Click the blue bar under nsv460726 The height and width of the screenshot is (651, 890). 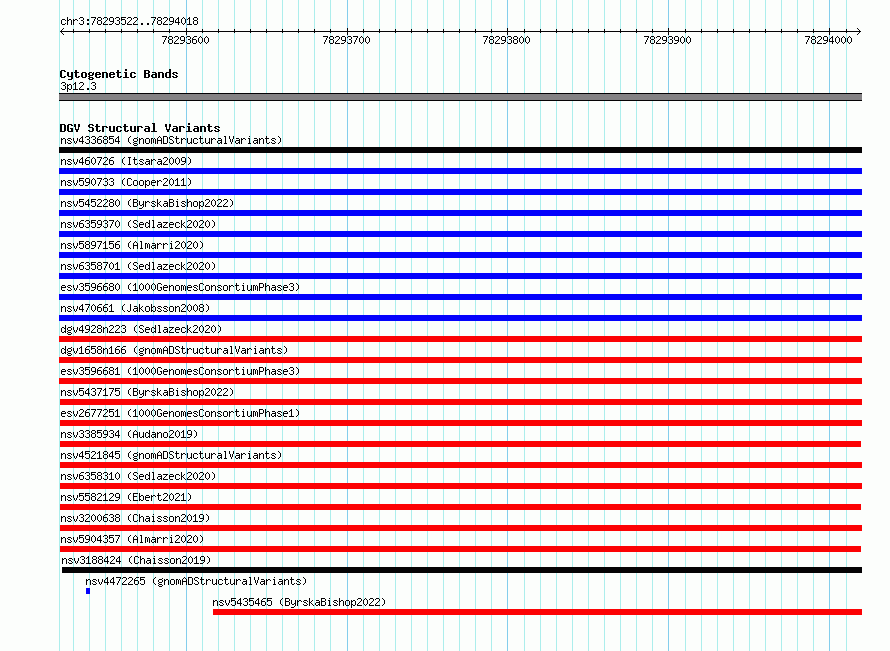click(460, 171)
